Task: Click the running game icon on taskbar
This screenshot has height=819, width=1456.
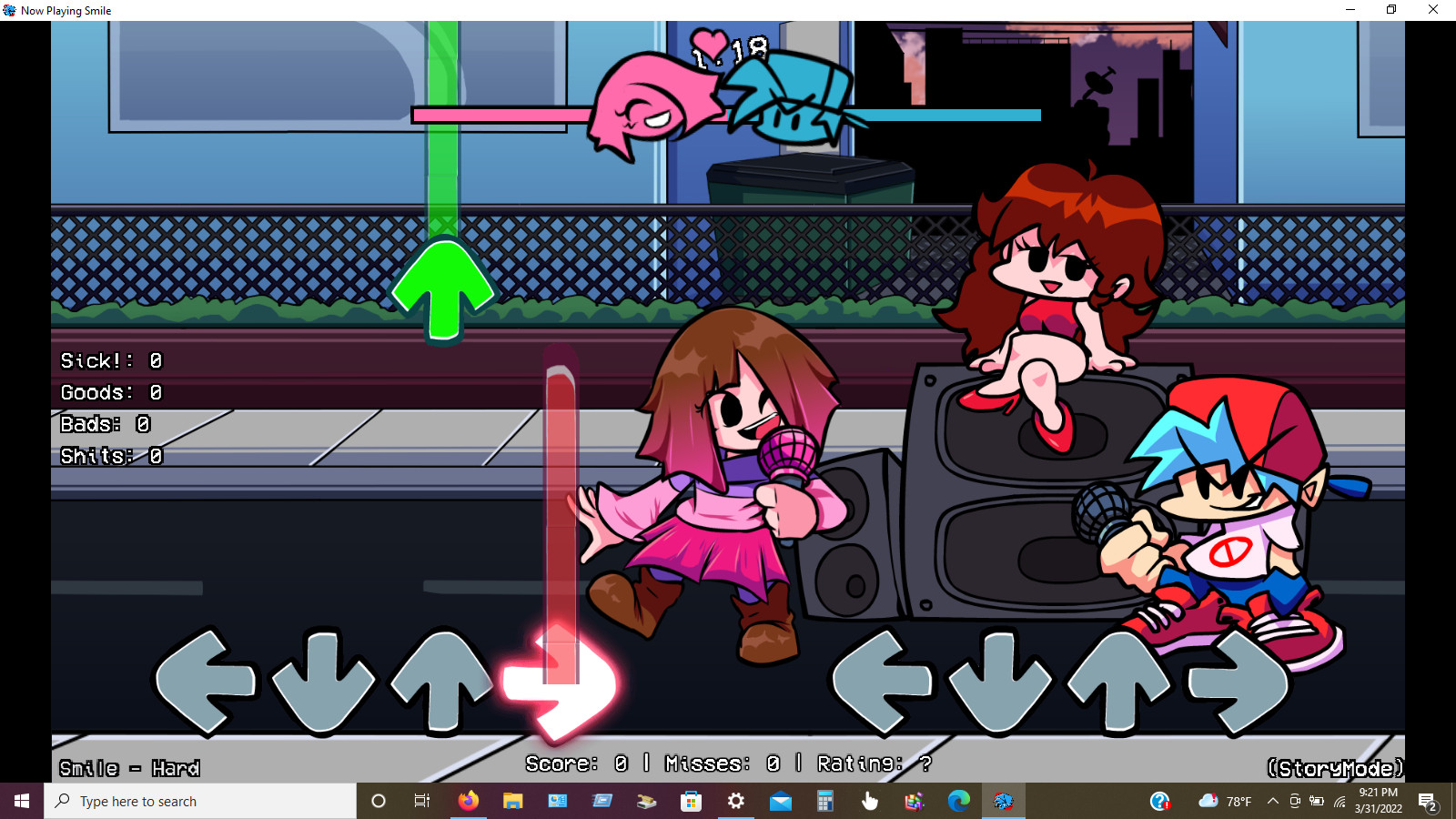Action: (x=1003, y=801)
